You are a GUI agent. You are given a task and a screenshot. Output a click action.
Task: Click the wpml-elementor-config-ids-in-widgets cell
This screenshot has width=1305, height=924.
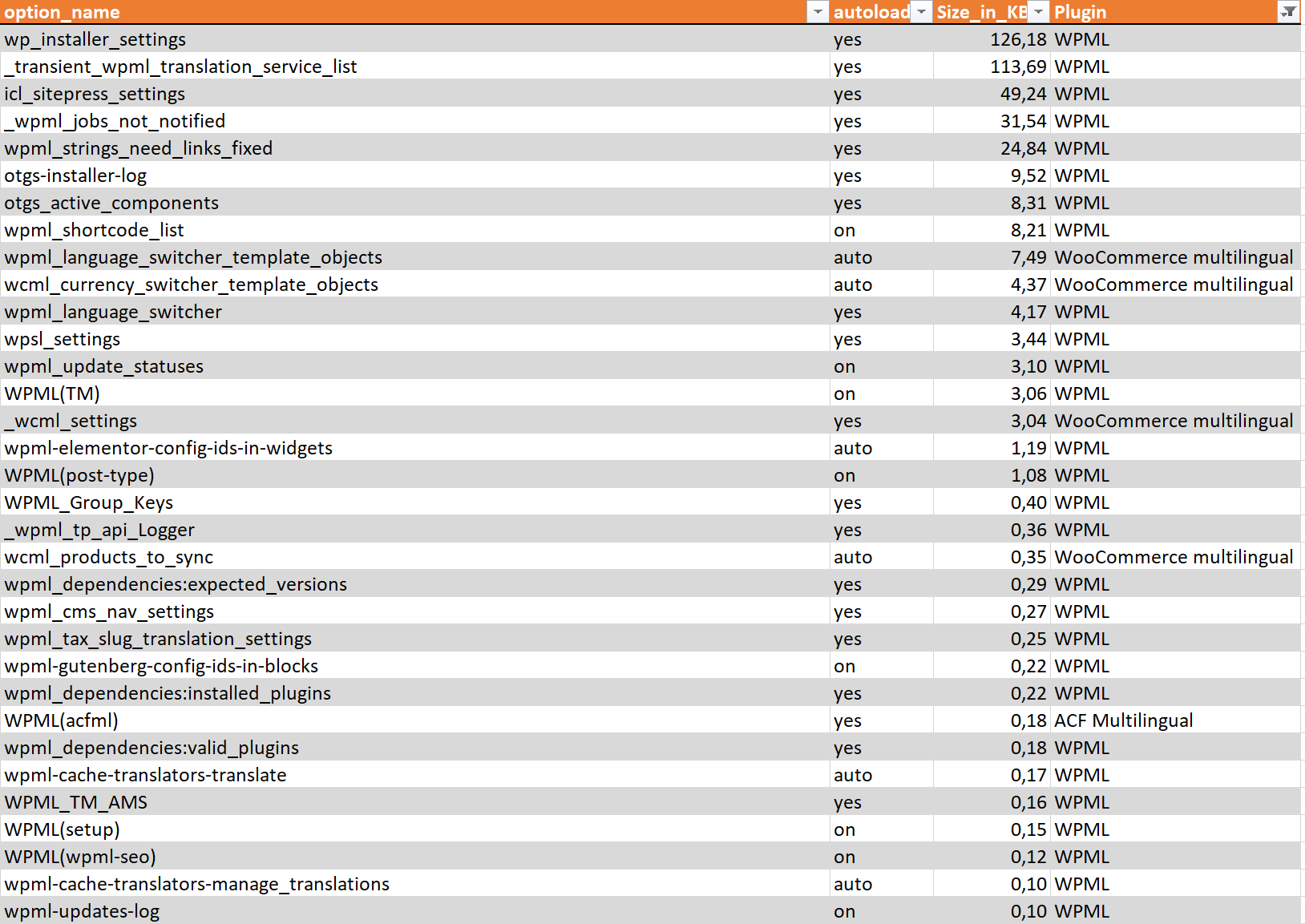point(415,448)
